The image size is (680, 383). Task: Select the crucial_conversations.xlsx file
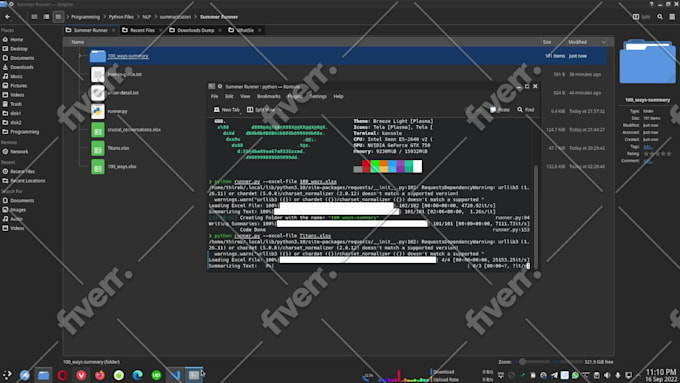134,130
